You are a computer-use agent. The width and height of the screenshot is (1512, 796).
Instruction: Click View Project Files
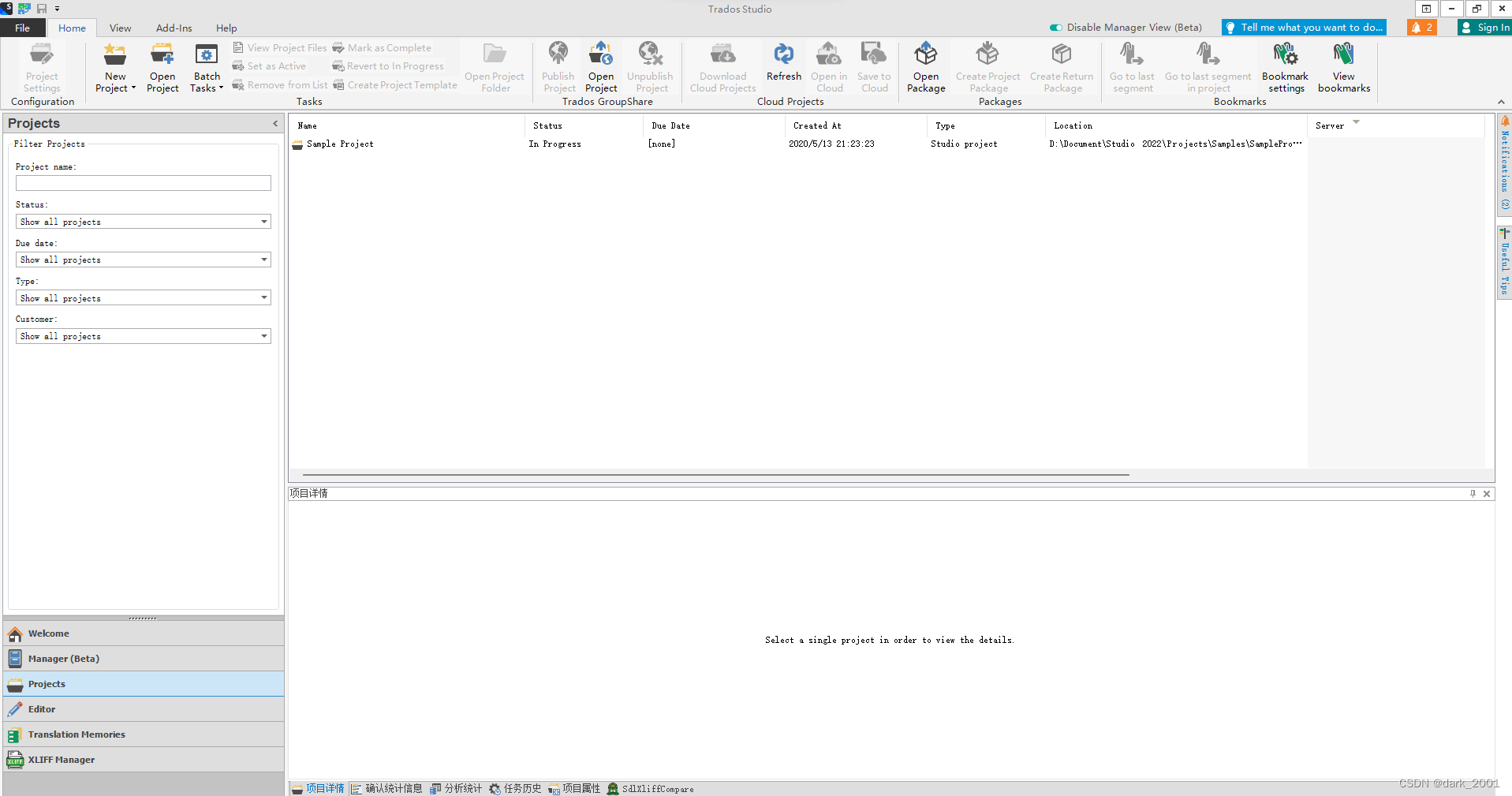point(280,48)
